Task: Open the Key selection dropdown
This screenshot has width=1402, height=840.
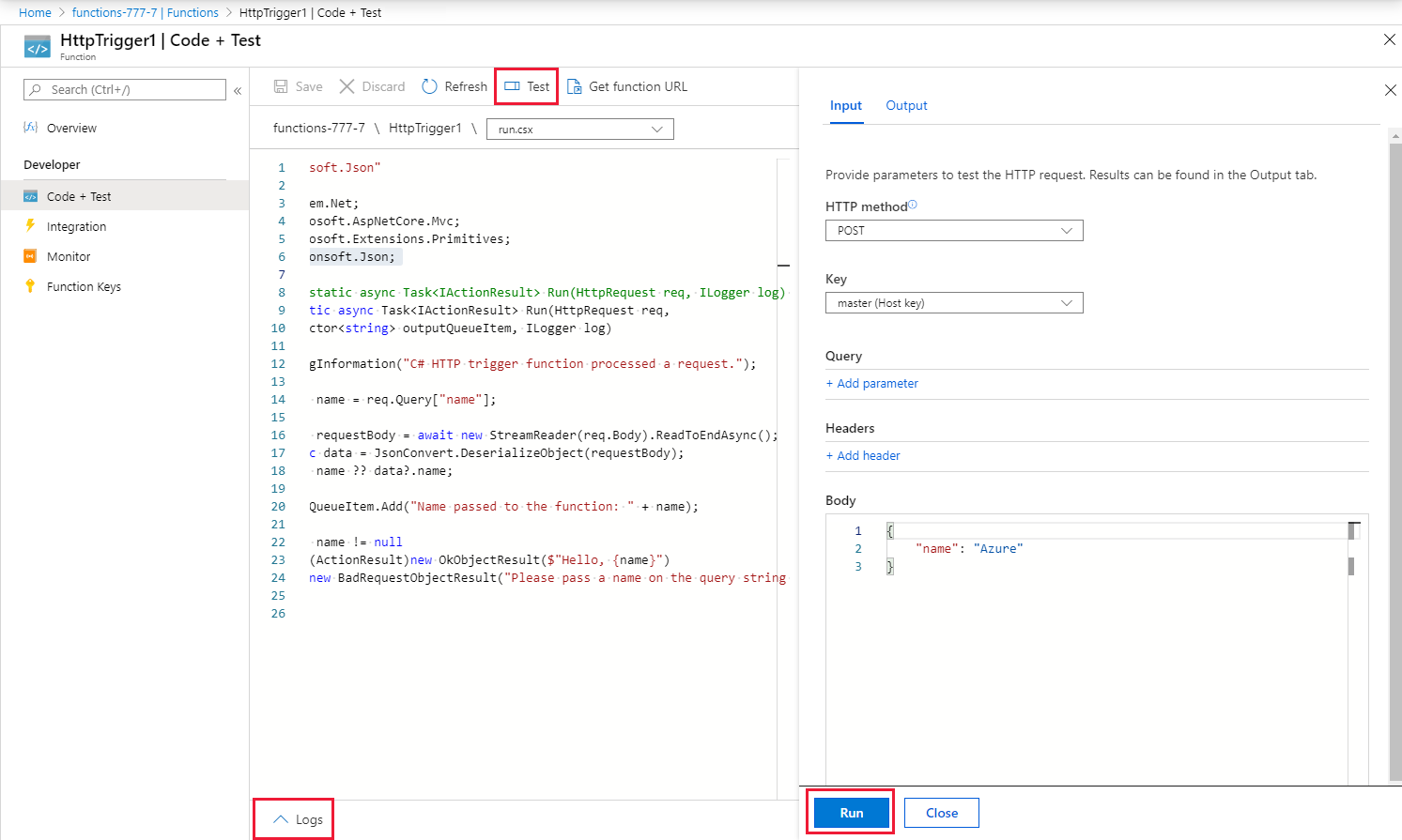Action: pyautogui.click(x=953, y=302)
